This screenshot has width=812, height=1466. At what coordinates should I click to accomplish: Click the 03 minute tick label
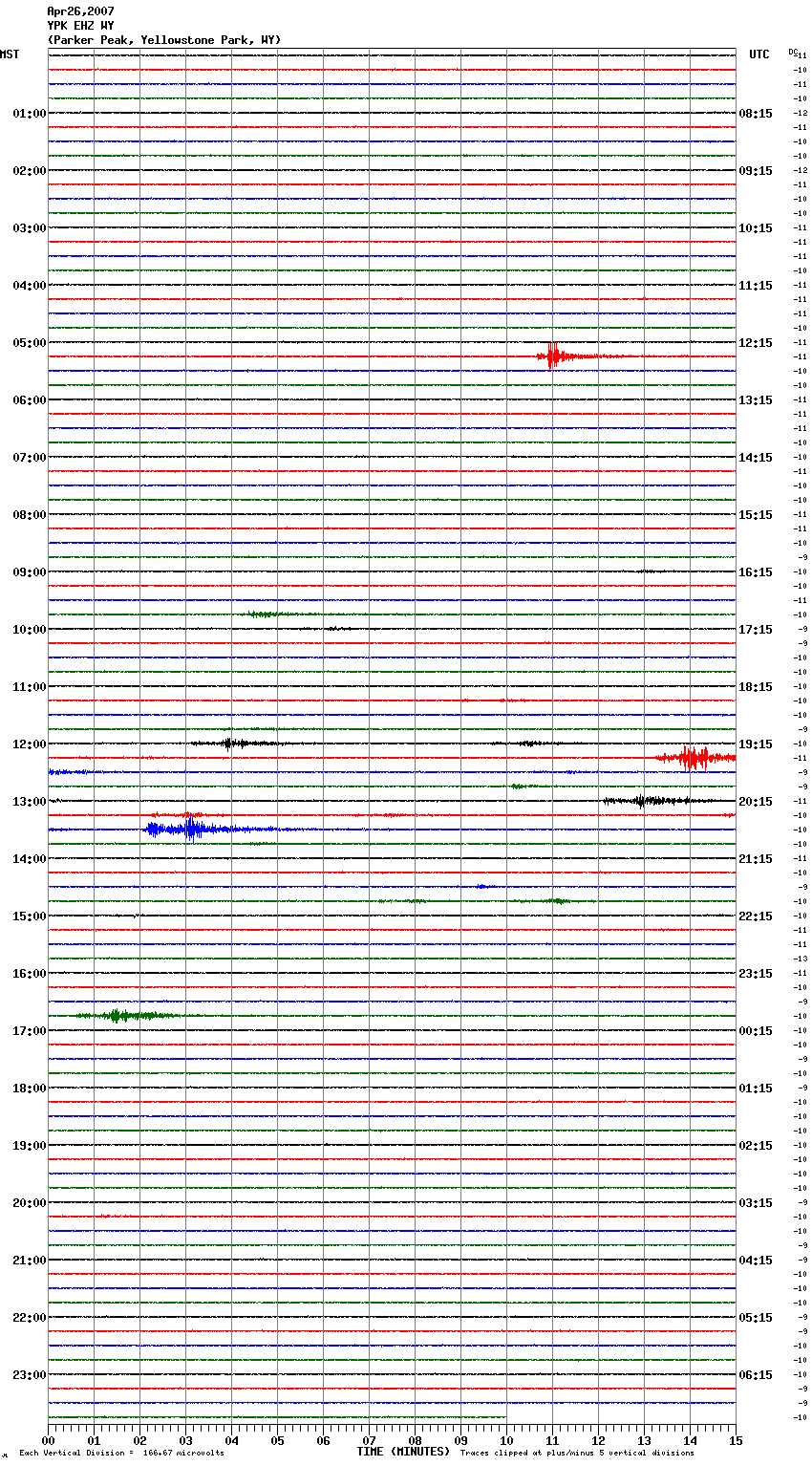tap(185, 1440)
